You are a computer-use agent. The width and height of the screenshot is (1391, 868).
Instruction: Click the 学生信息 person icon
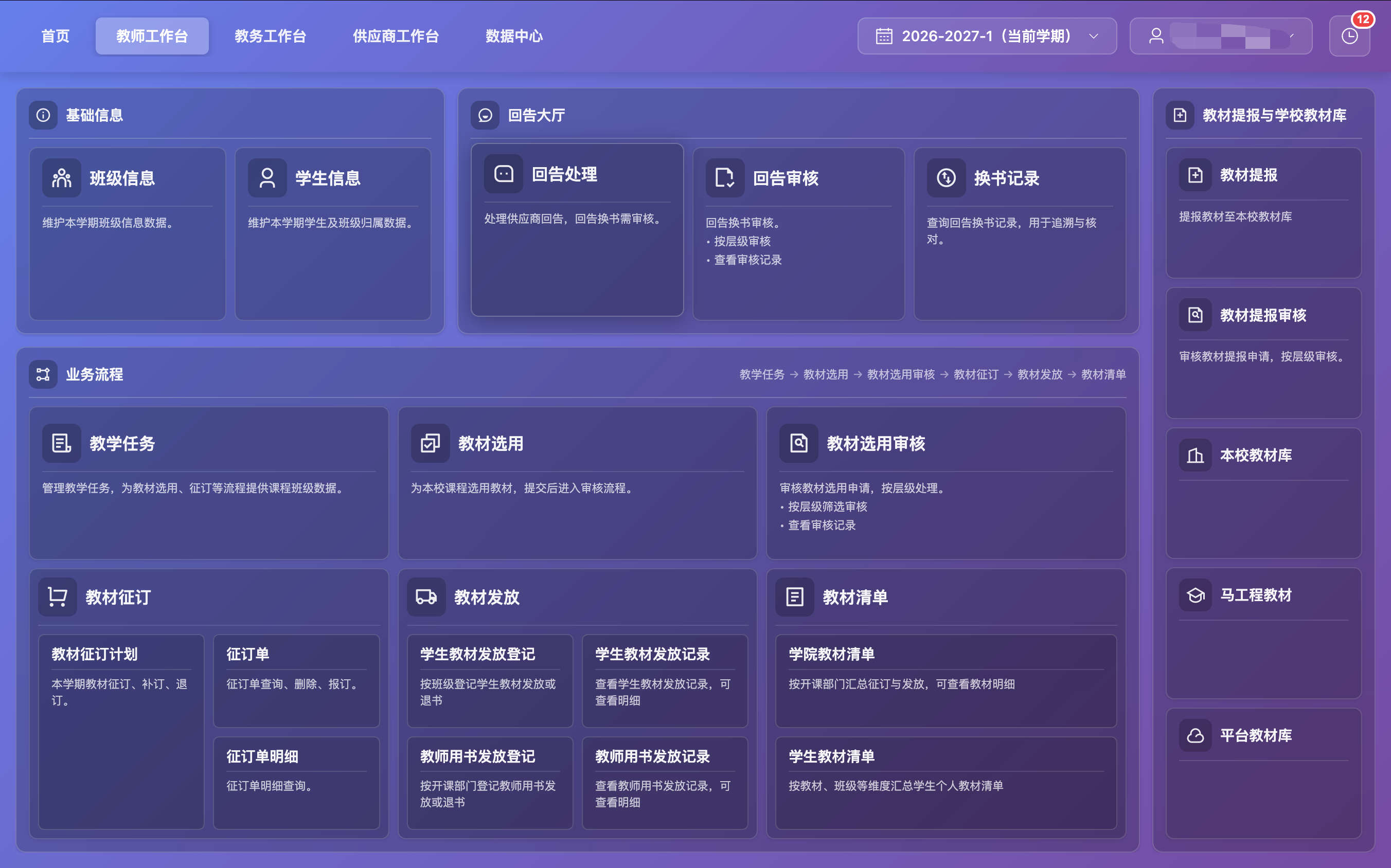point(267,178)
